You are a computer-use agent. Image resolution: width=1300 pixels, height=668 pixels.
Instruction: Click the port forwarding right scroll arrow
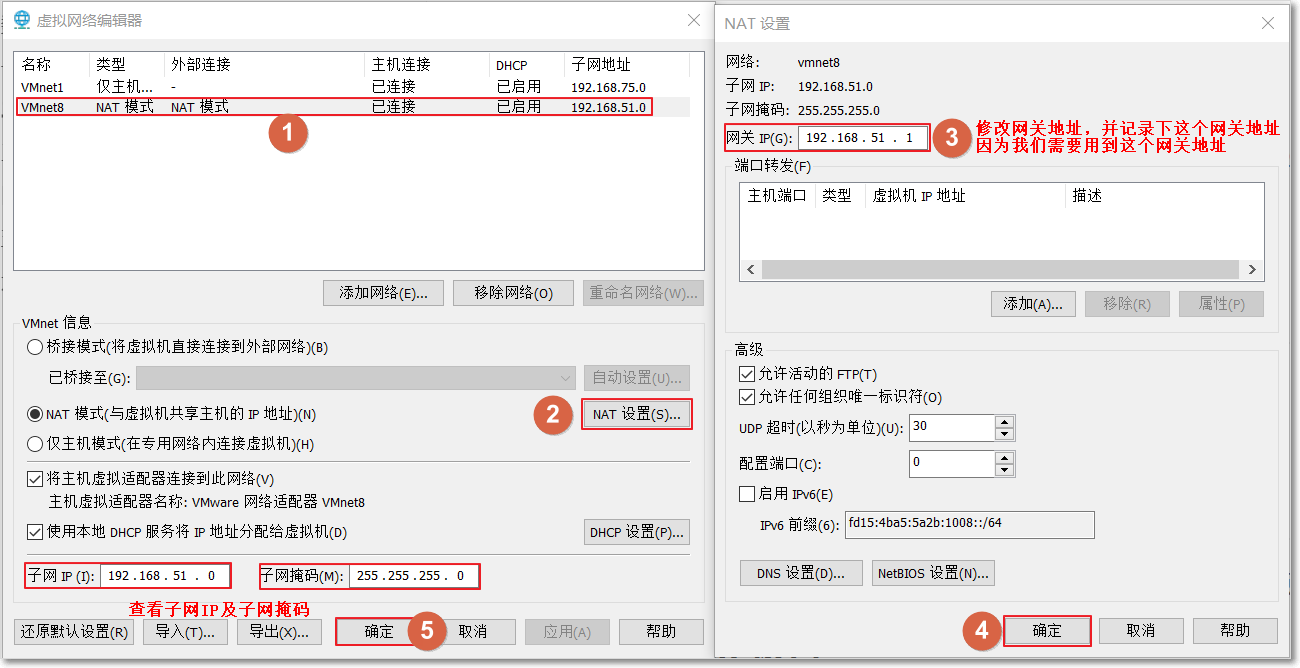[1252, 270]
